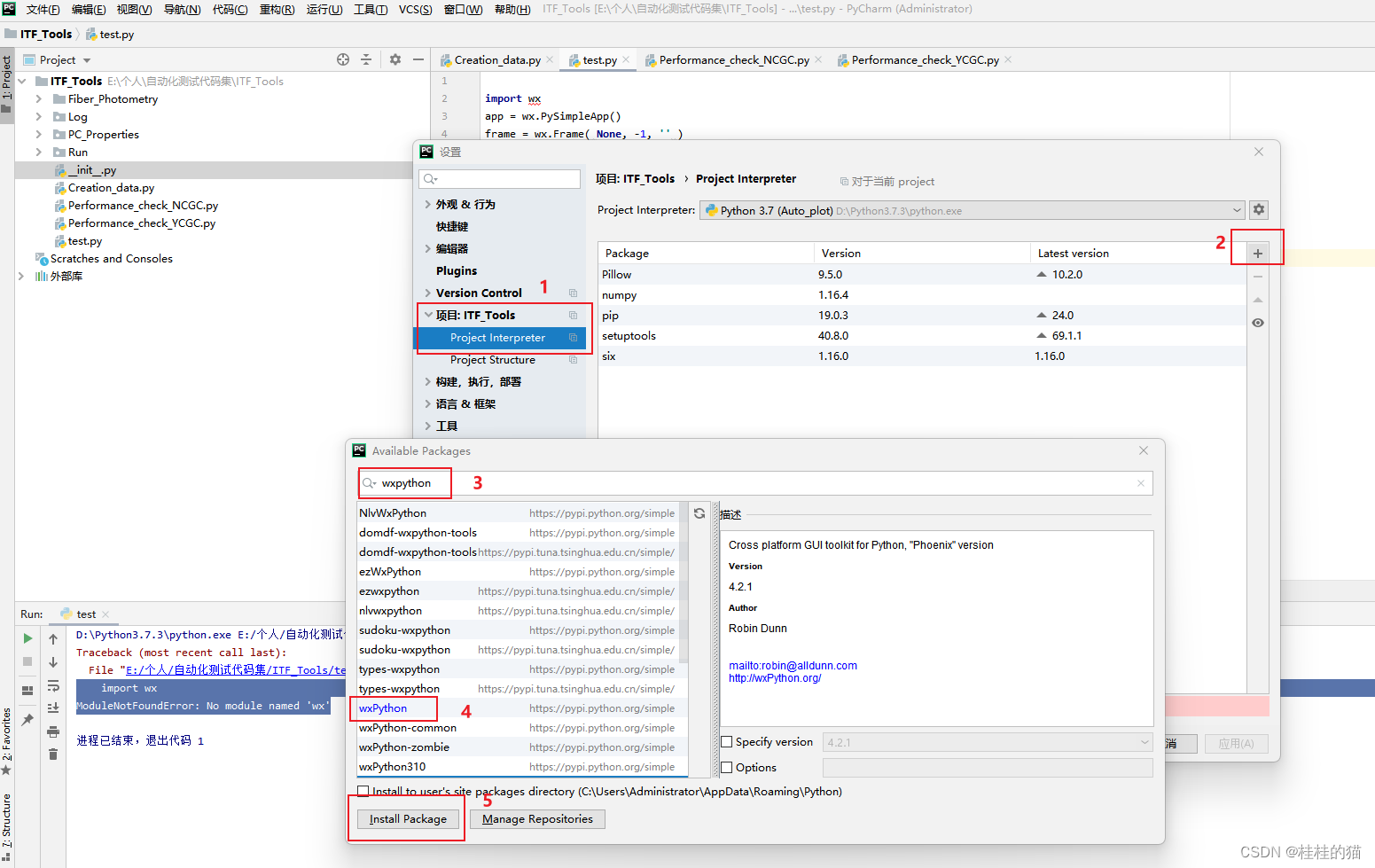Click the locate file target icon

pos(343,59)
